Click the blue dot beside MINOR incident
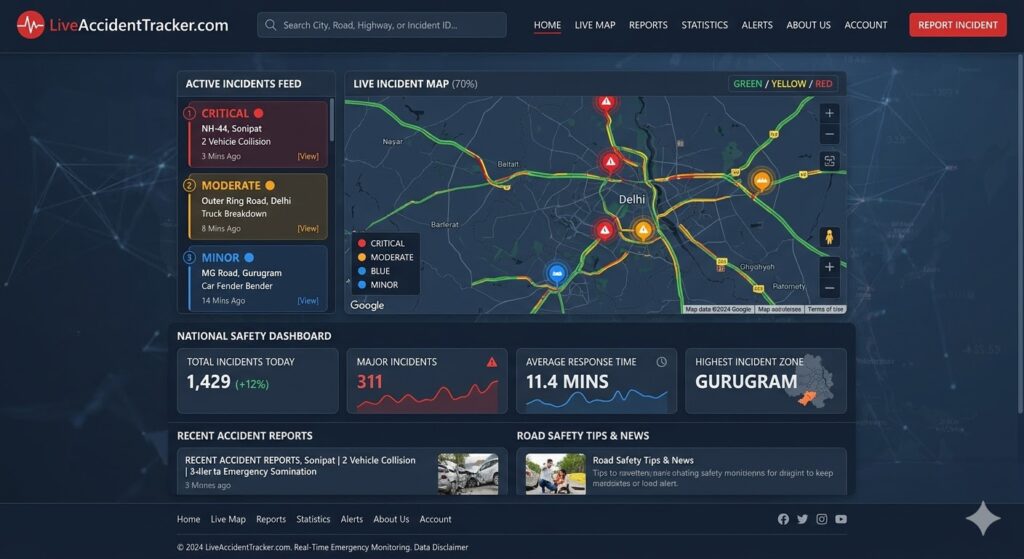The image size is (1024, 559). pos(249,257)
